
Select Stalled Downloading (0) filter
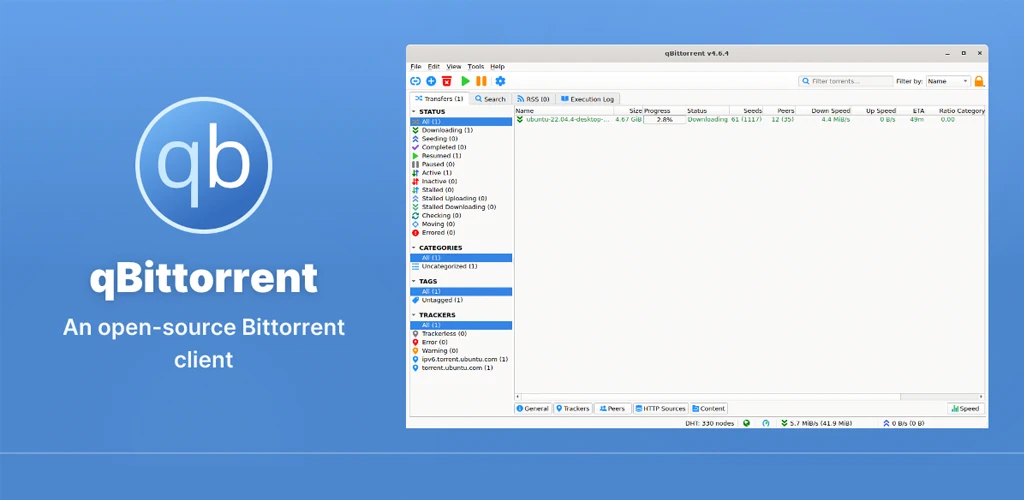click(461, 207)
